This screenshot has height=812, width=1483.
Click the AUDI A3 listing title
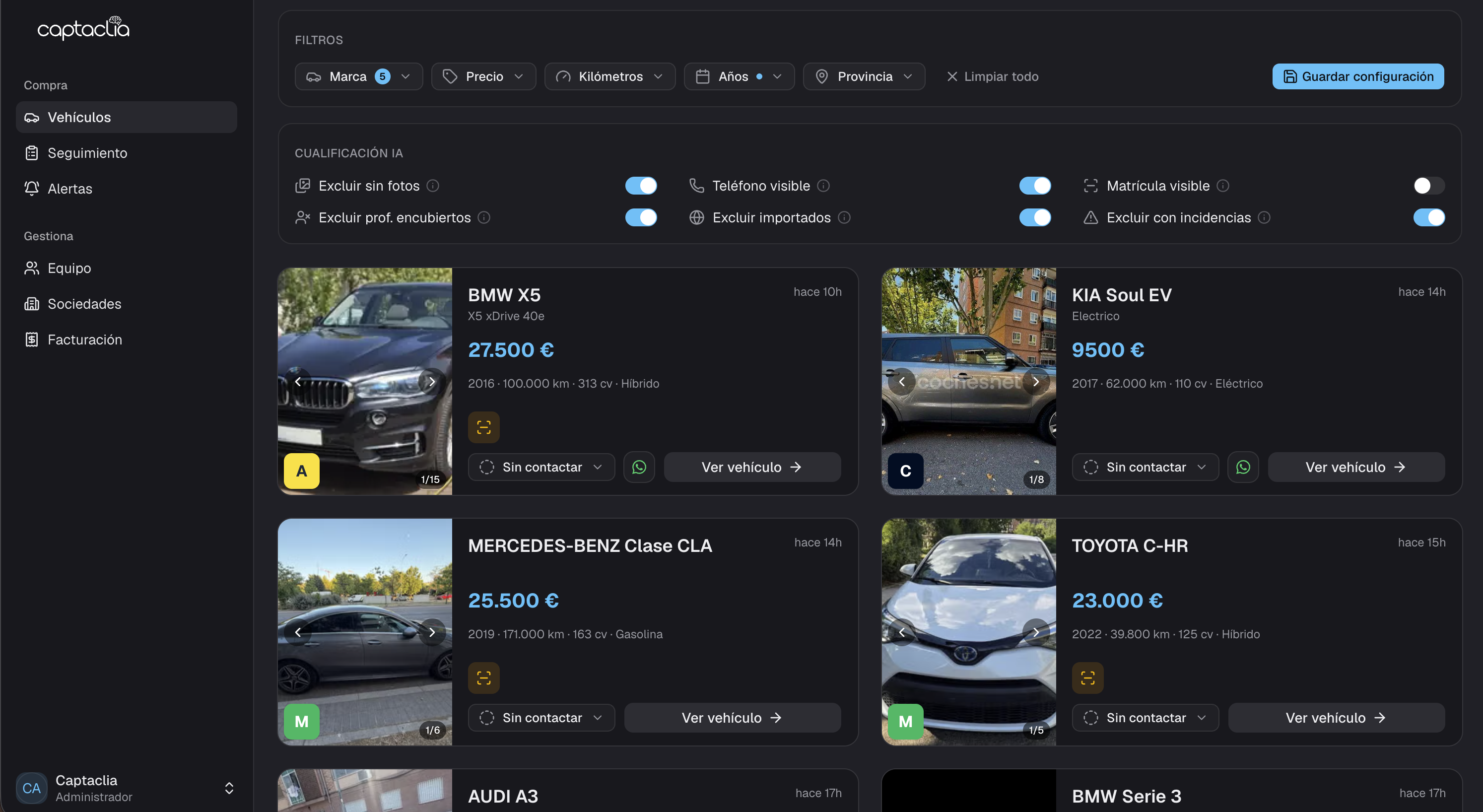pyautogui.click(x=503, y=797)
